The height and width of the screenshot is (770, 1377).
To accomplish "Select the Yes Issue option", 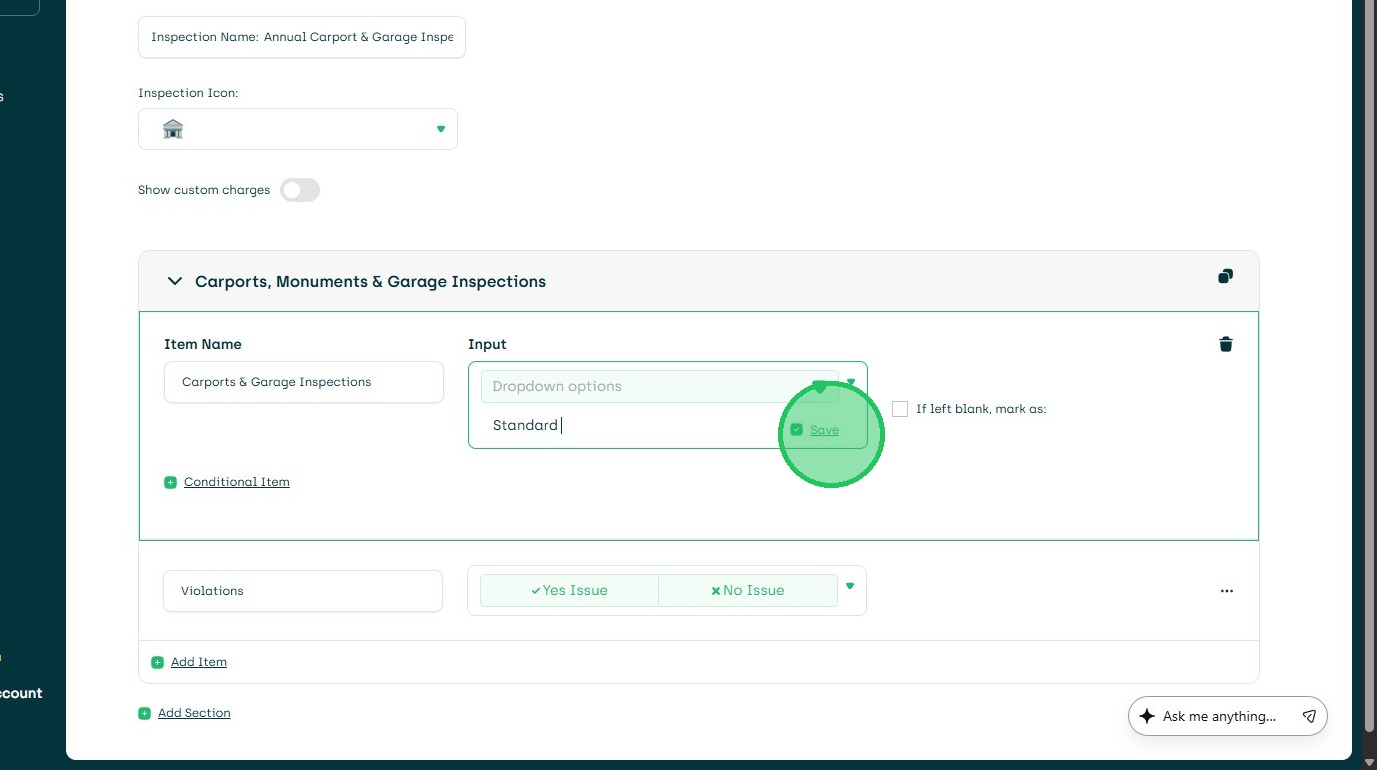I will click(569, 590).
